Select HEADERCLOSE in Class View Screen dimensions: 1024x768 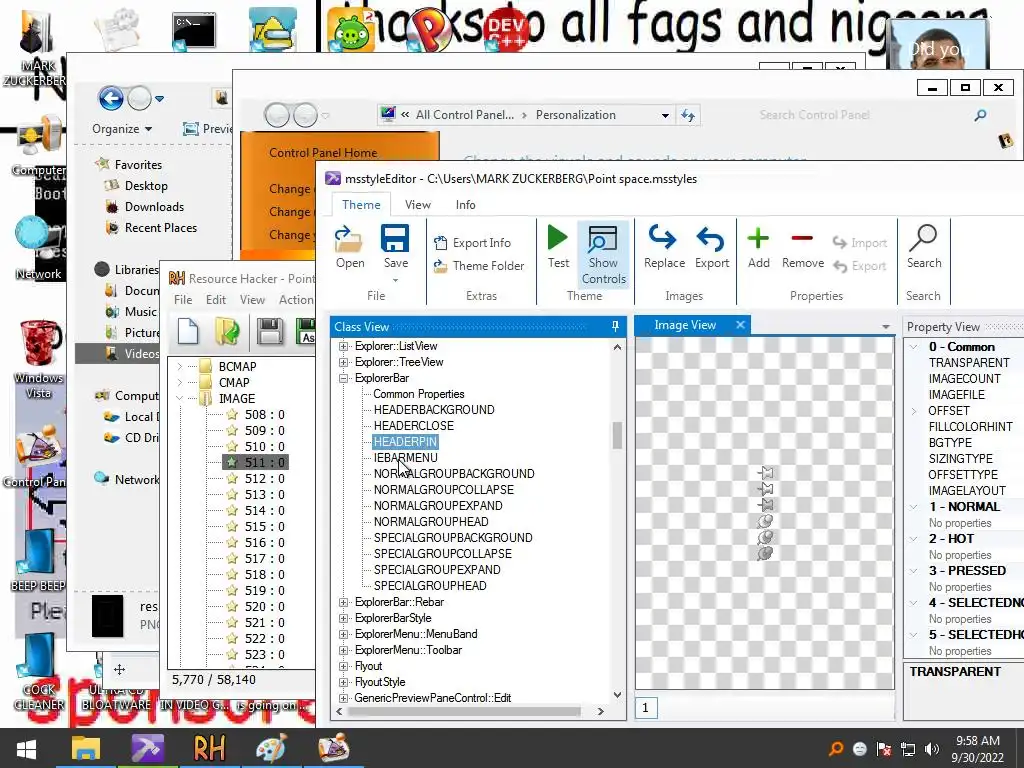pyautogui.click(x=413, y=426)
